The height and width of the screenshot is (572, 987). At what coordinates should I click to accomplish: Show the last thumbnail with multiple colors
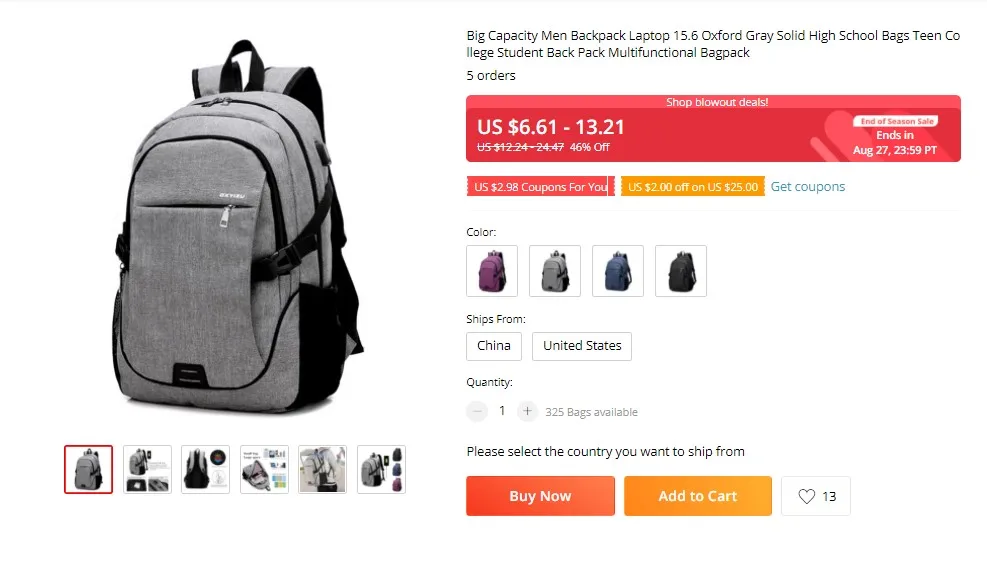tap(381, 469)
